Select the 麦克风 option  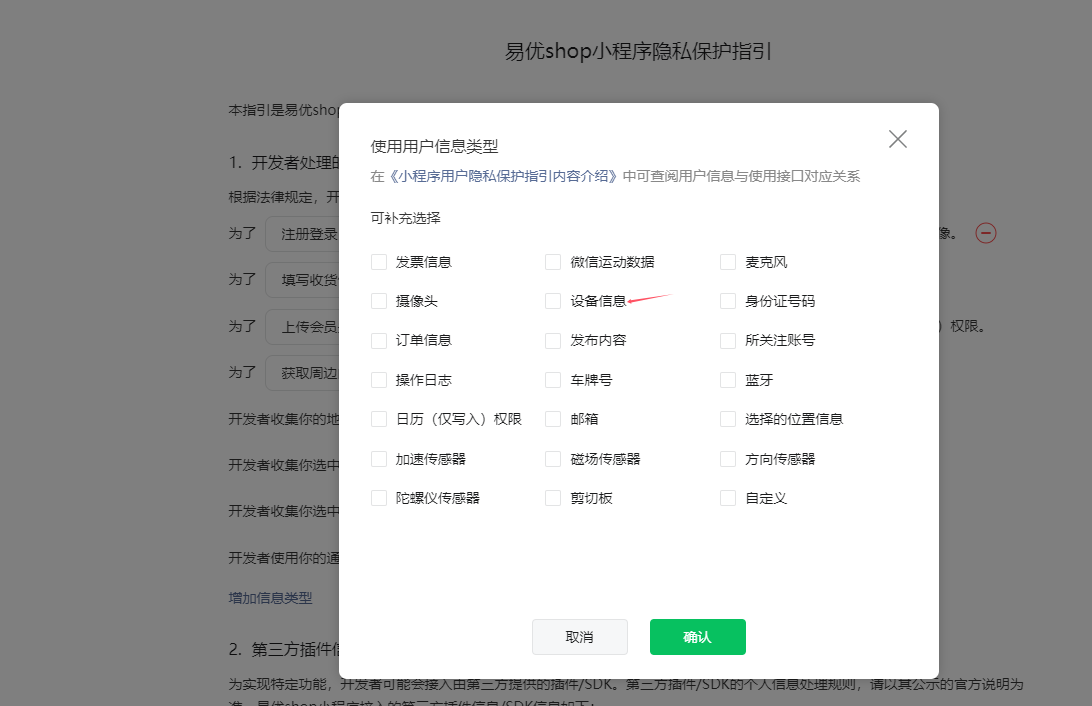pos(727,261)
